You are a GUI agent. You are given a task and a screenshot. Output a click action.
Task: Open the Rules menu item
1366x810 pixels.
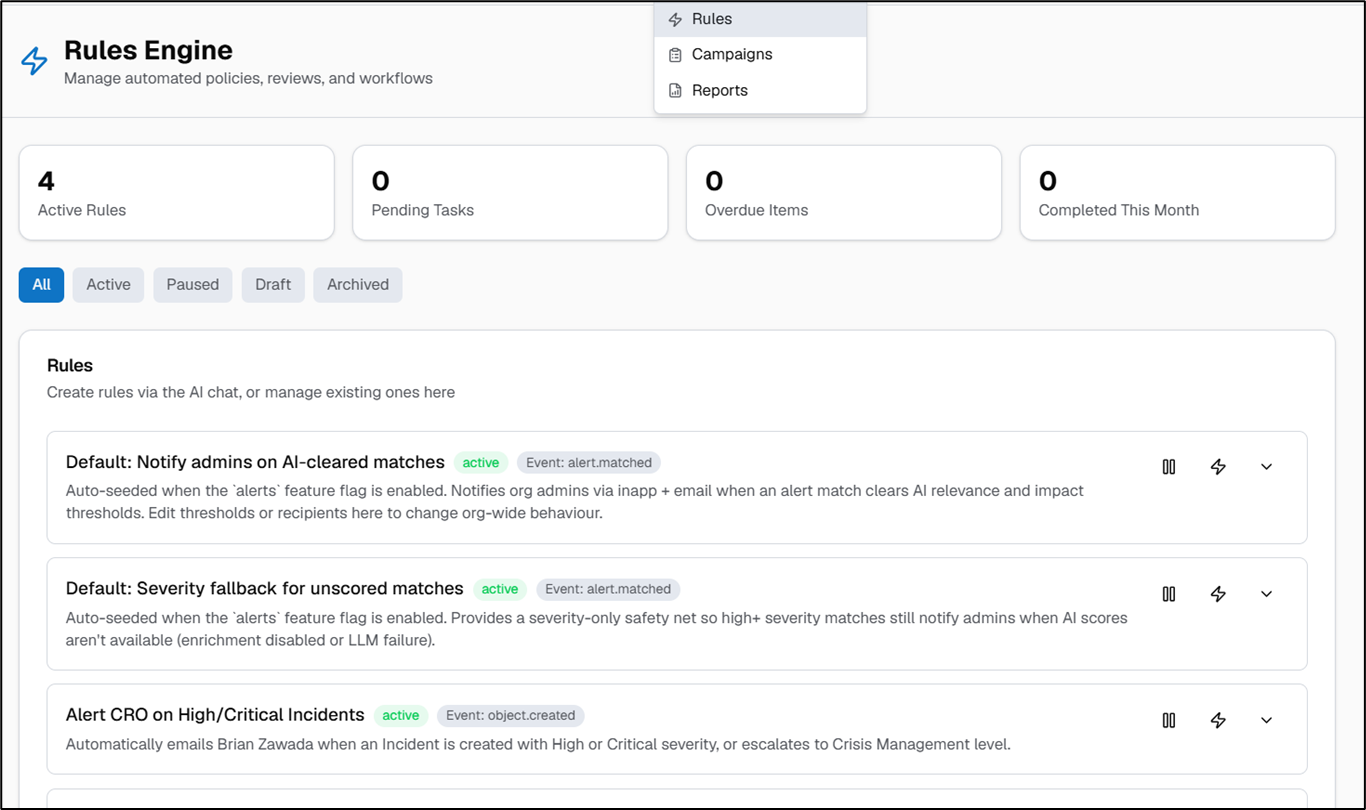tap(760, 20)
